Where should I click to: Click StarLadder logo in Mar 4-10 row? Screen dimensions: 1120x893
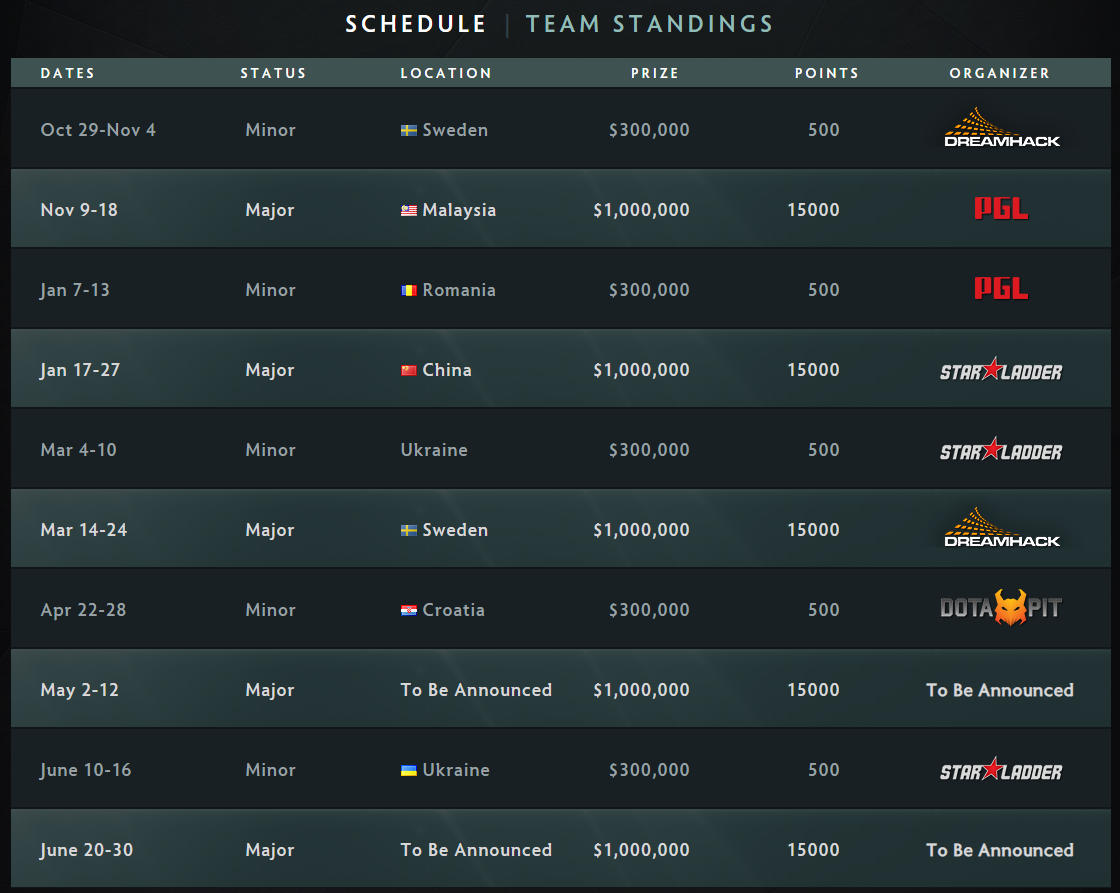pyautogui.click(x=1001, y=449)
